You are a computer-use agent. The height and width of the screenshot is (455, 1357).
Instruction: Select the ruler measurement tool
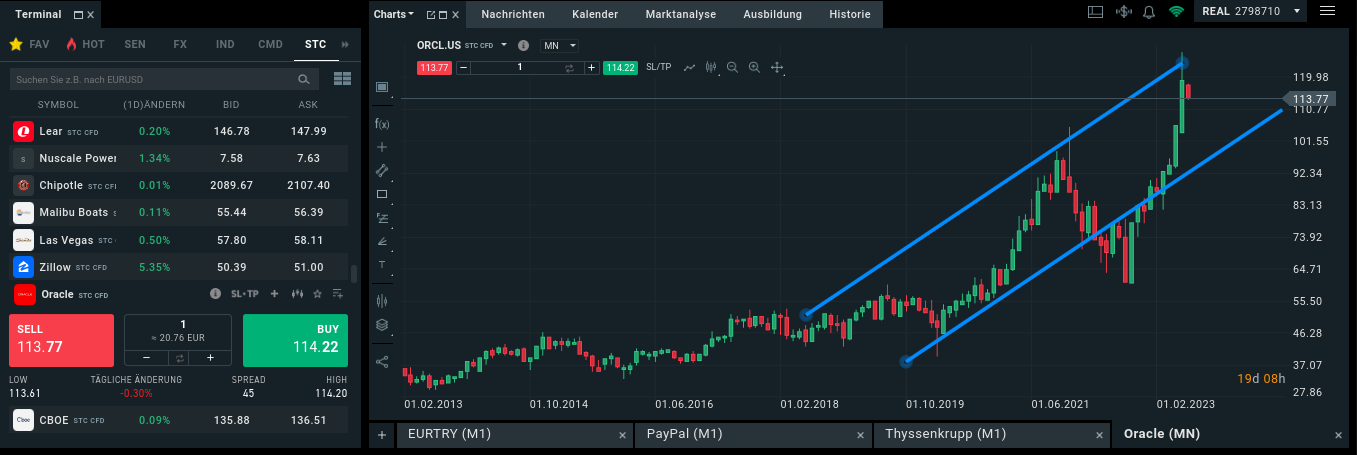tap(381, 170)
